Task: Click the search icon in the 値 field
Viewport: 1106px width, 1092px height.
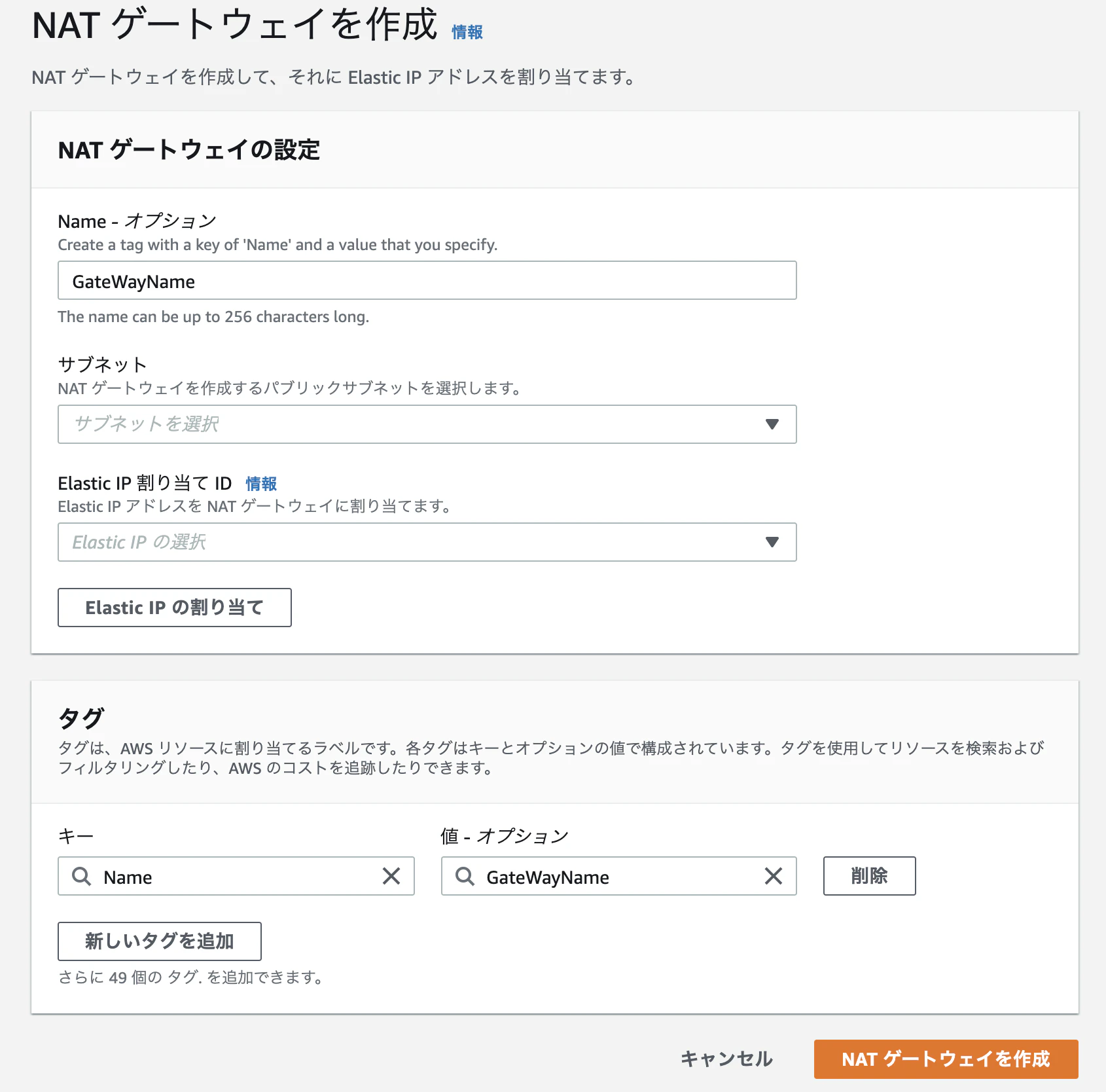Action: click(x=465, y=877)
